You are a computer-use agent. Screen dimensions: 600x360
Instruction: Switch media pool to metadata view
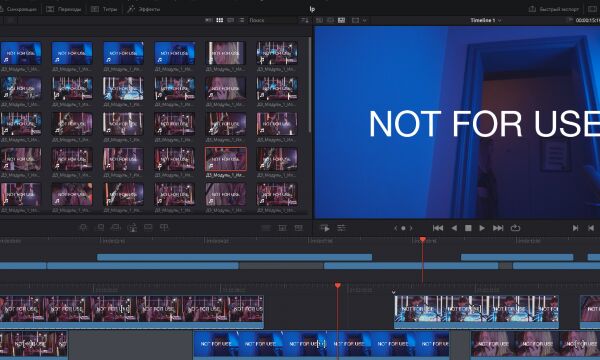[209, 20]
